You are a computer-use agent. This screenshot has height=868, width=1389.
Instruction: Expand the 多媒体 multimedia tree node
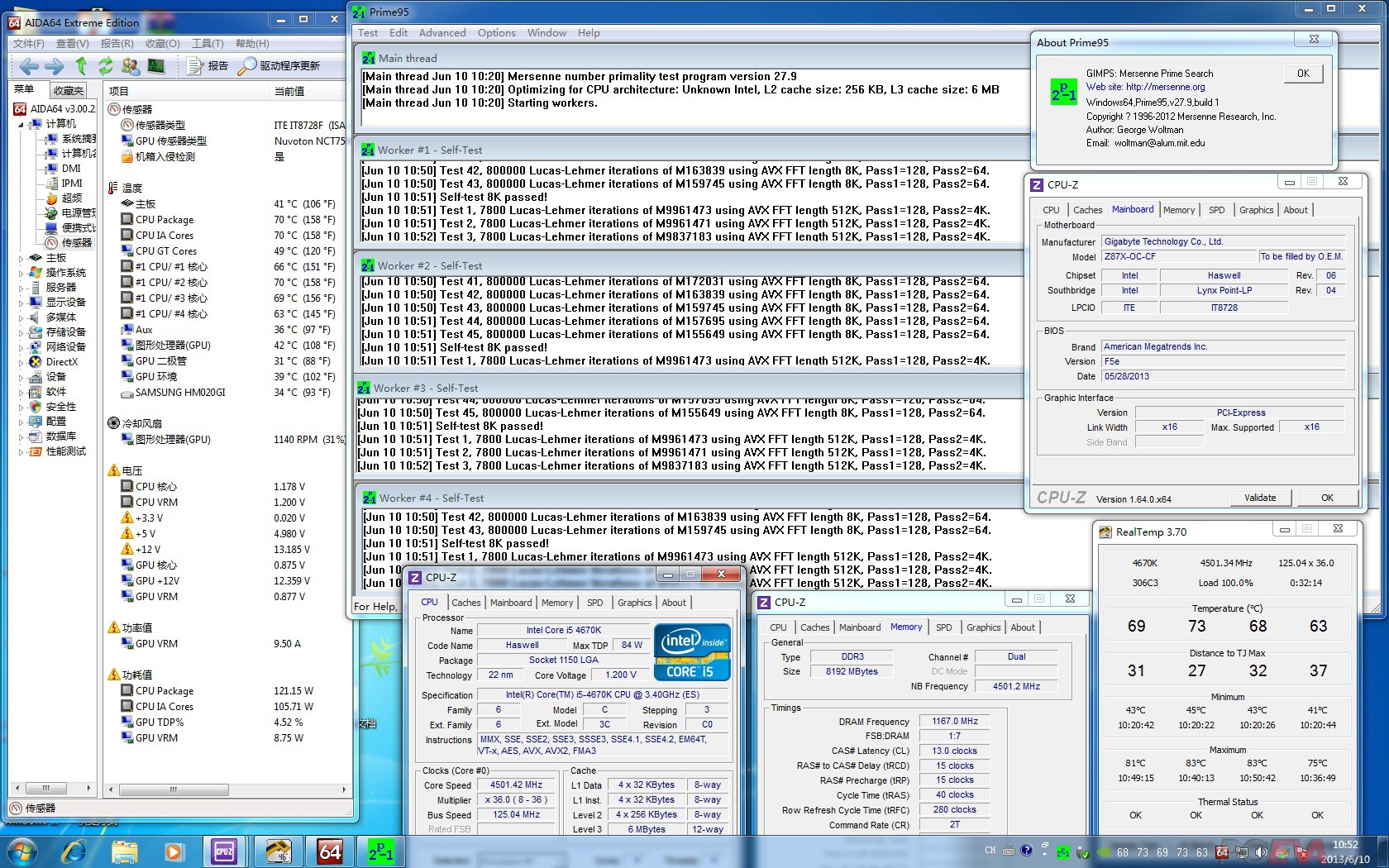21,317
